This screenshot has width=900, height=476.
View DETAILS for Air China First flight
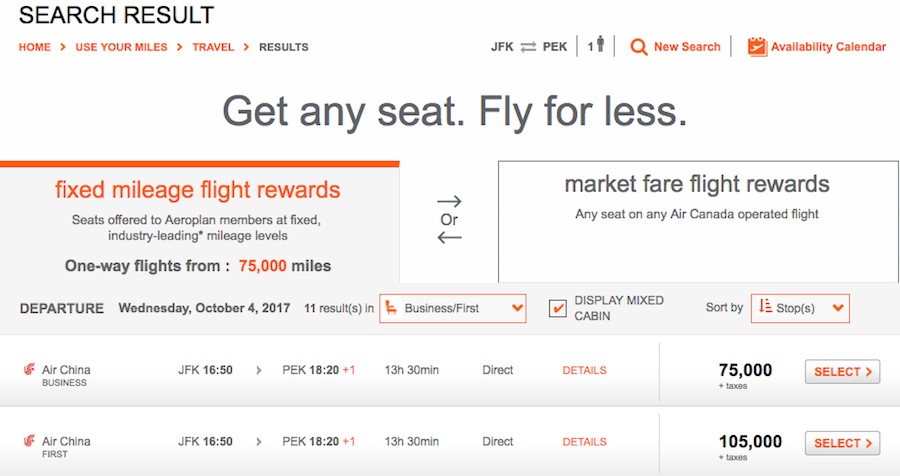pos(584,442)
